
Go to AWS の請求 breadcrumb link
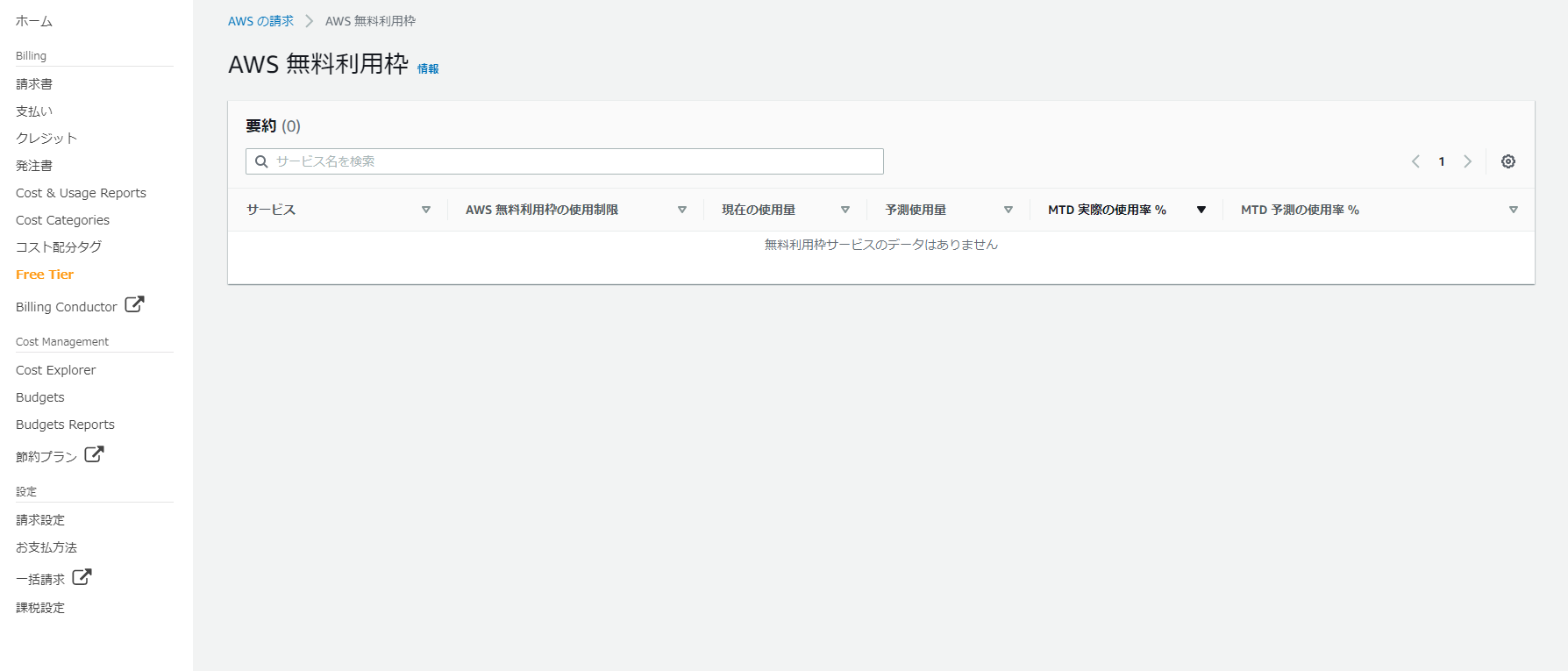tap(260, 21)
